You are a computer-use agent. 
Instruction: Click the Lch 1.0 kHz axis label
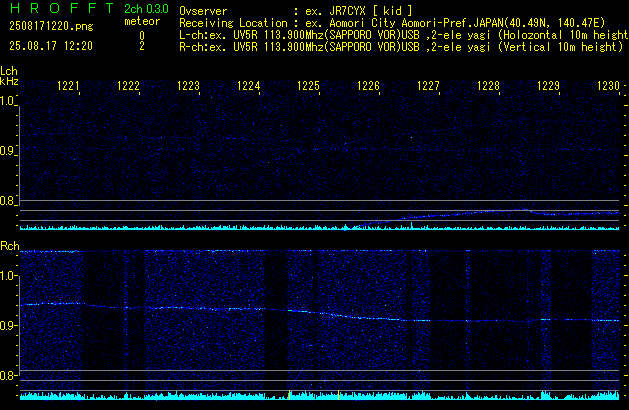(x=7, y=101)
